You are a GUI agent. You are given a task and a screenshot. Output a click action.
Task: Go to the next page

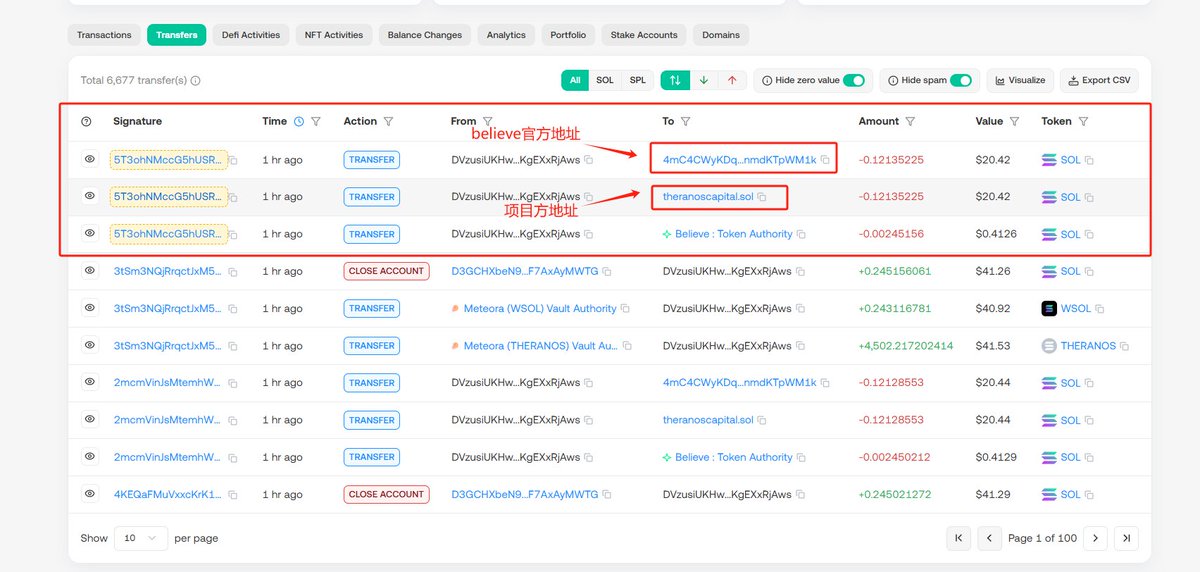(x=1095, y=538)
